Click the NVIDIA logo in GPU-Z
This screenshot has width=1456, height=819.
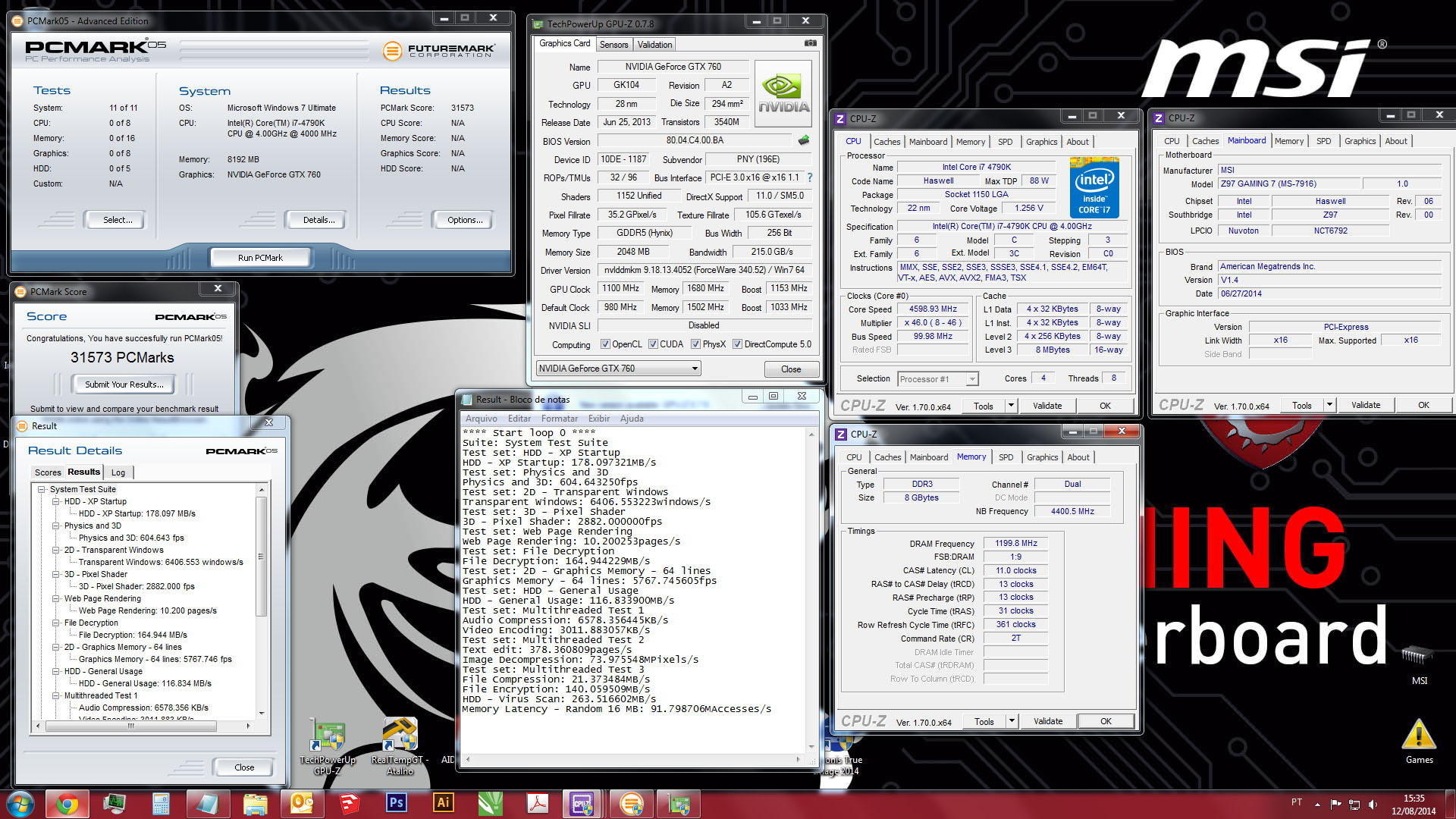click(783, 94)
